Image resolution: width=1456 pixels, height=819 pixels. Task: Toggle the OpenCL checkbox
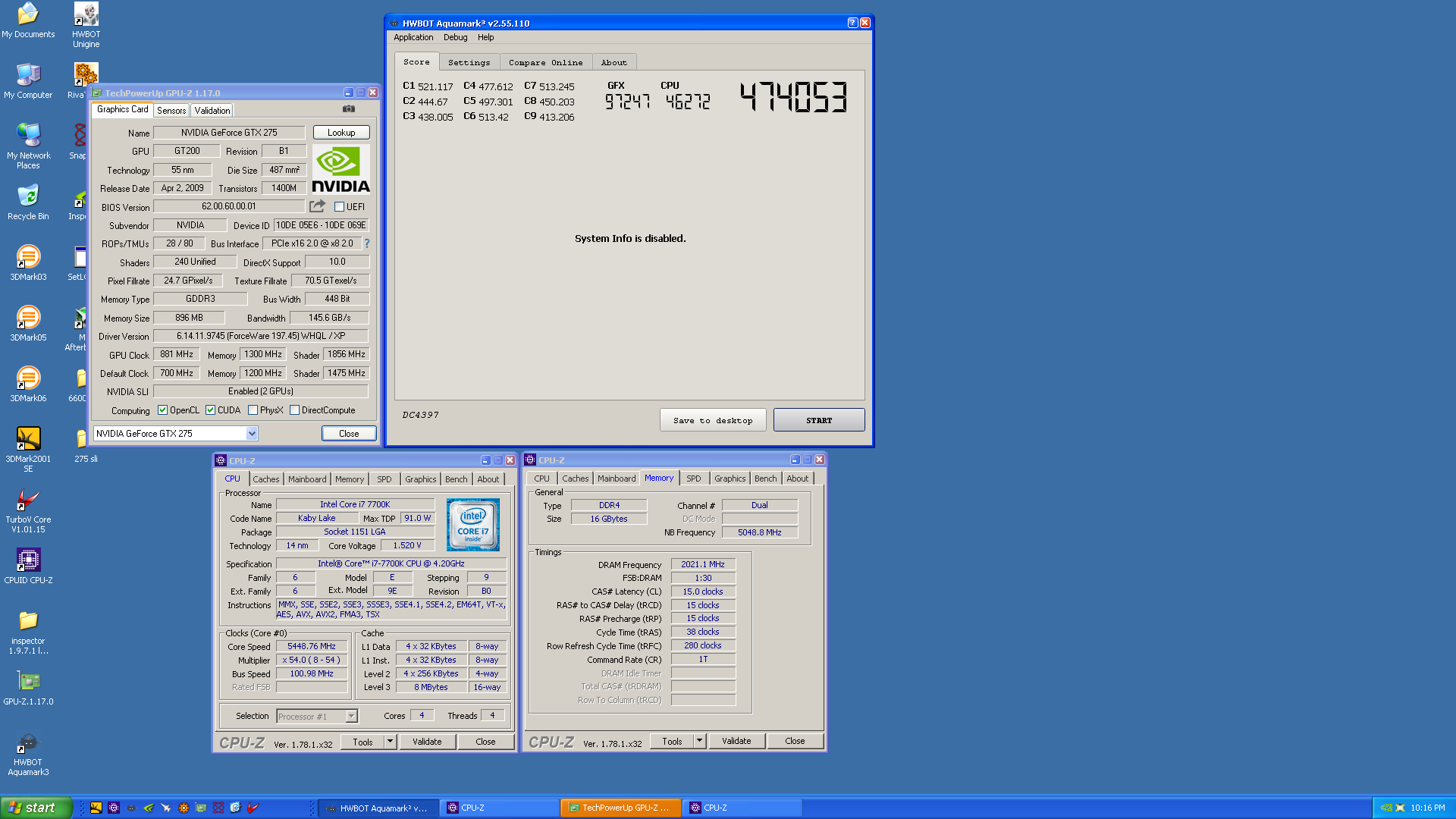tap(162, 410)
